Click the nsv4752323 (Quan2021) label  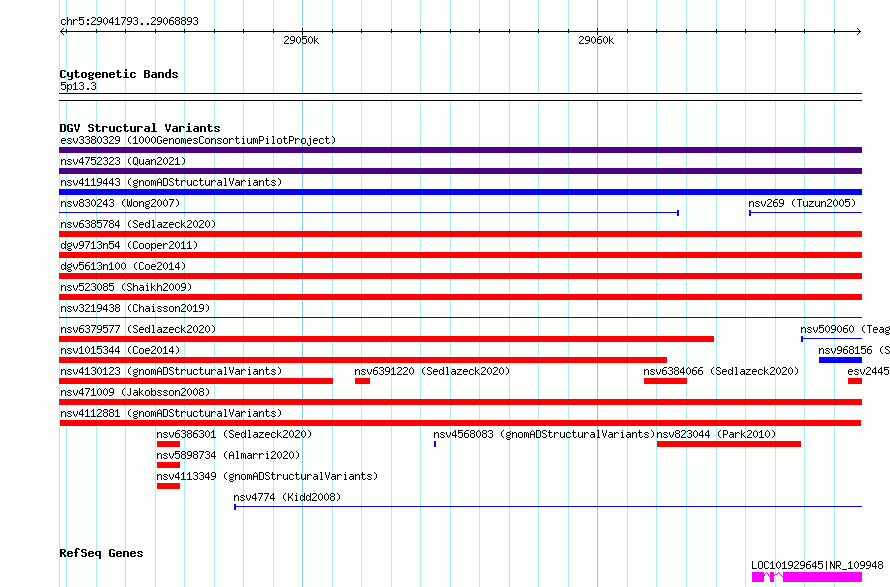pyautogui.click(x=123, y=161)
